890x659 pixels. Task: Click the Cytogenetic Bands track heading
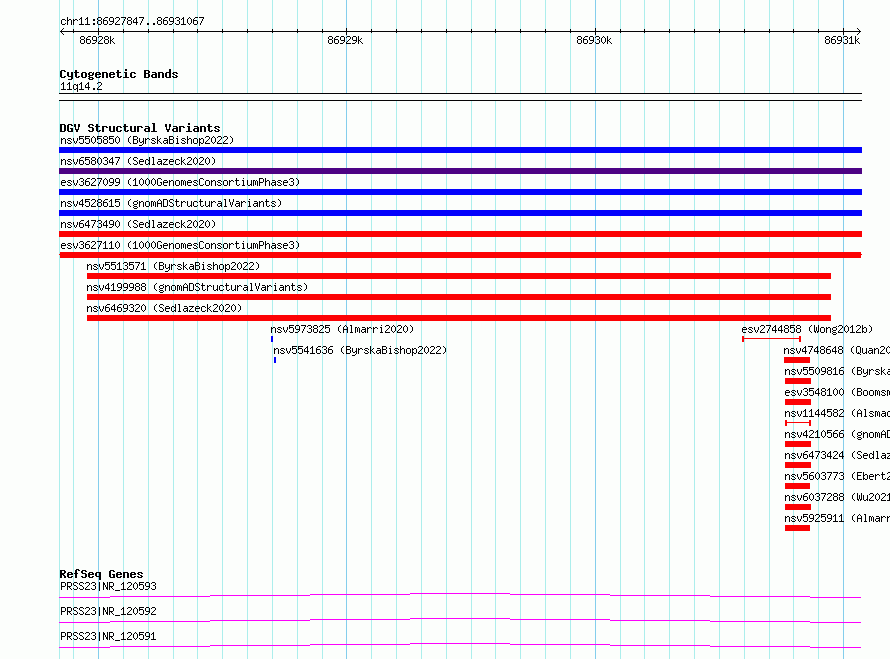tap(119, 74)
